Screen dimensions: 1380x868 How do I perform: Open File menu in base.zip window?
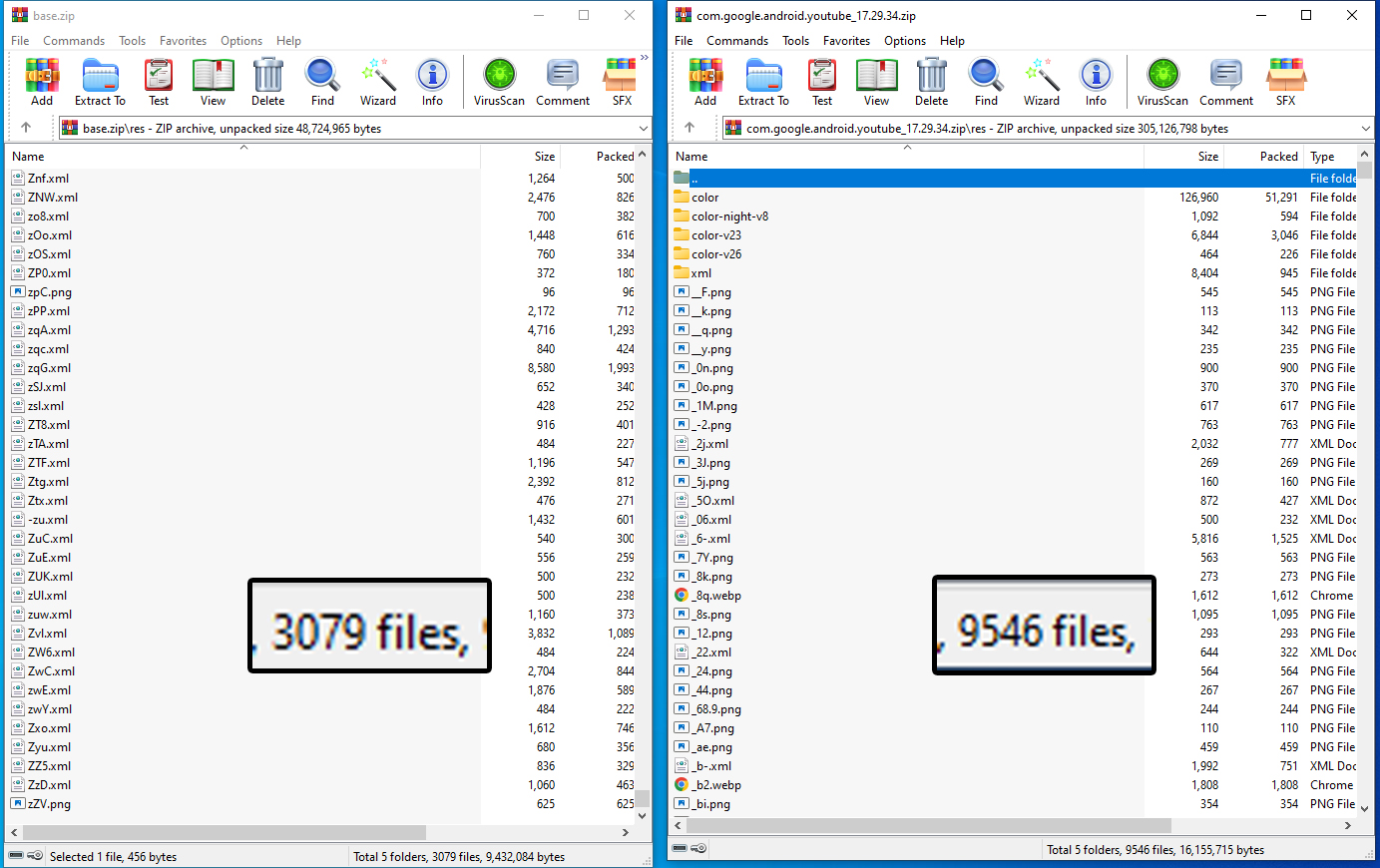click(x=20, y=41)
